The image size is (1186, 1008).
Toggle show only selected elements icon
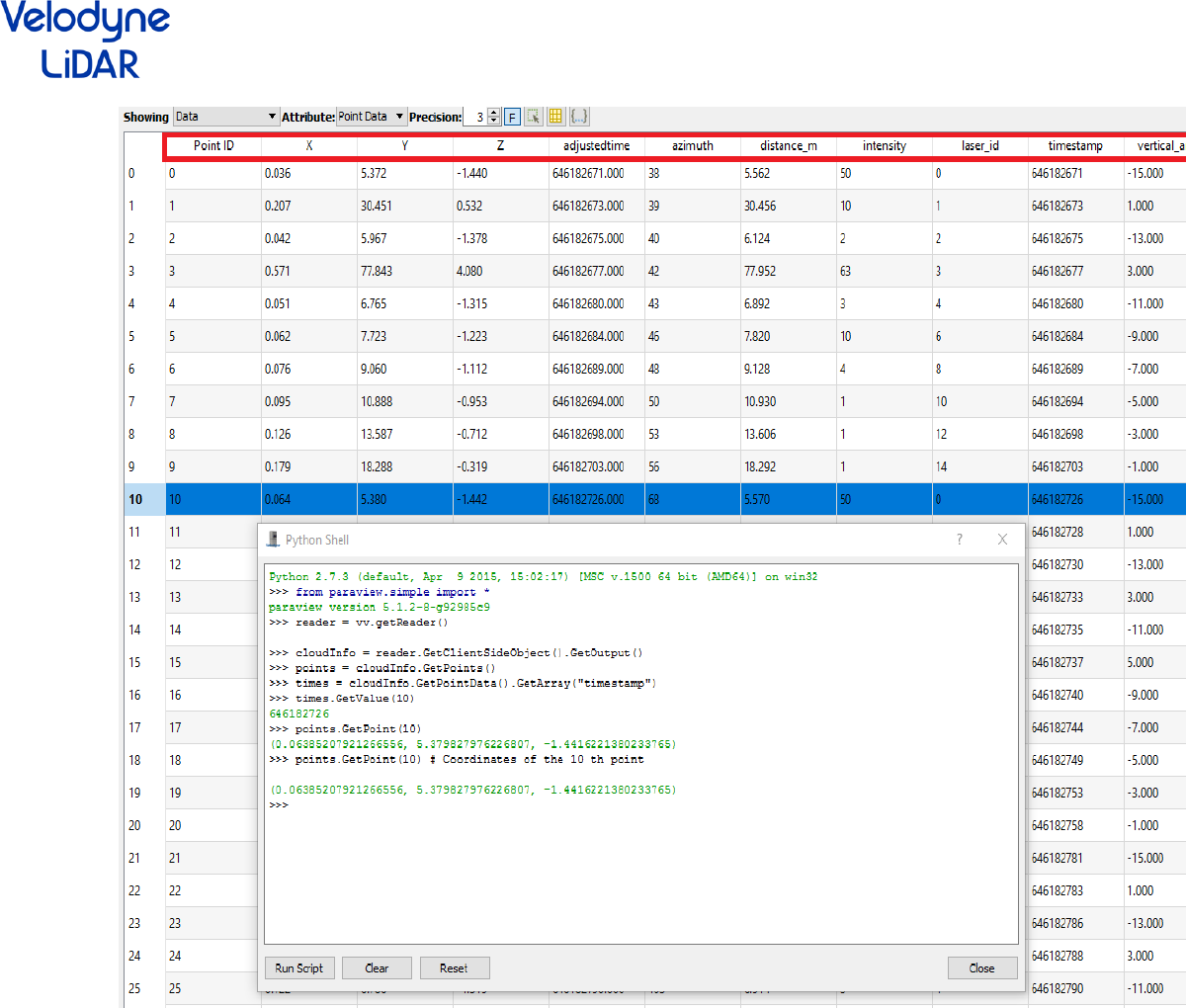[x=534, y=117]
